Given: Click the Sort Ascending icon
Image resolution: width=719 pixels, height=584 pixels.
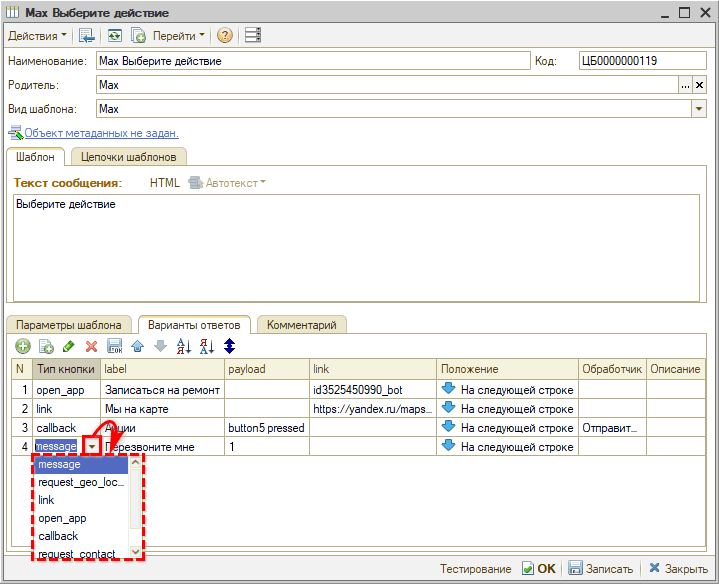Looking at the screenshot, I should pyautogui.click(x=183, y=346).
